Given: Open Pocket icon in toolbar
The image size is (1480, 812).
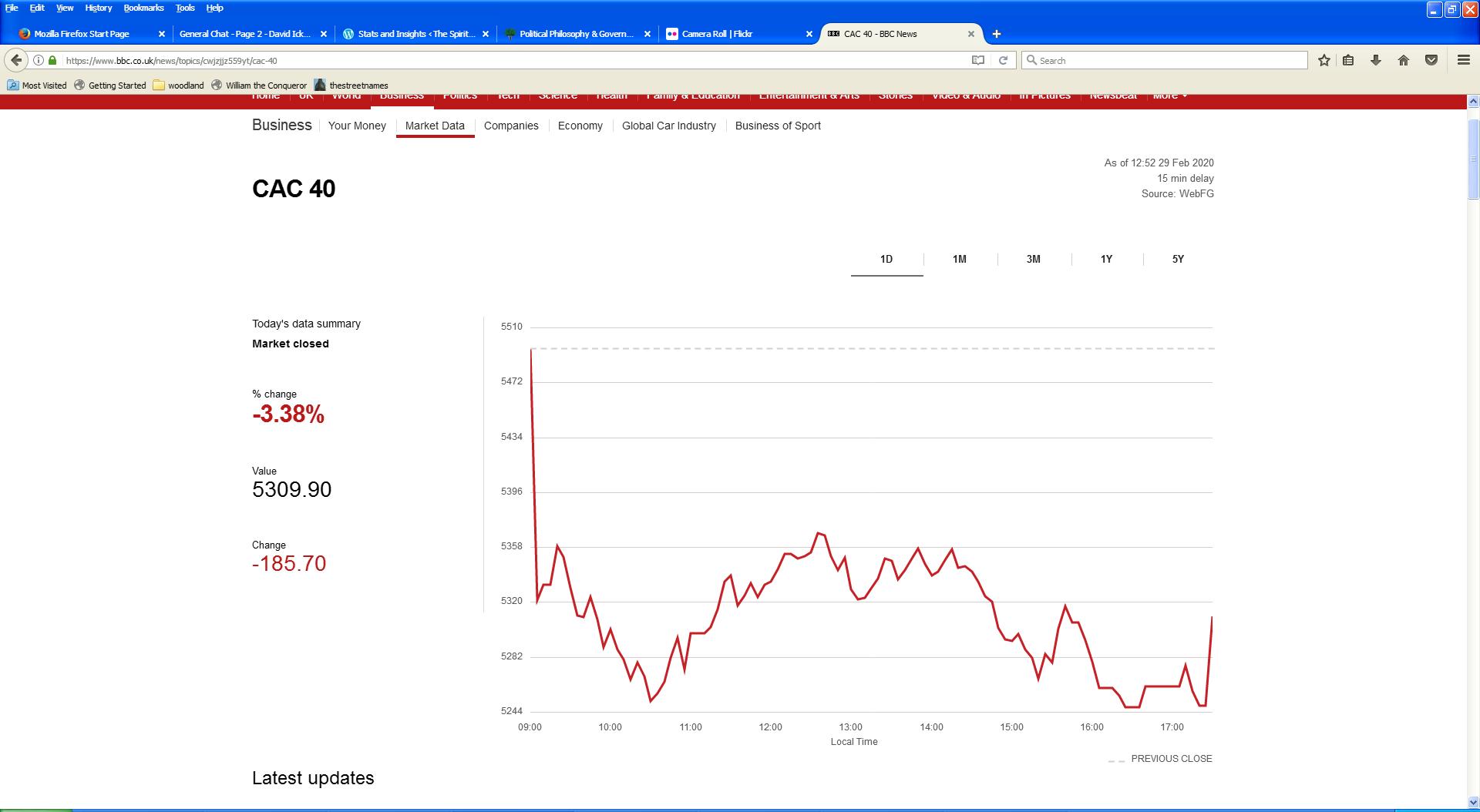Looking at the screenshot, I should pyautogui.click(x=1431, y=60).
